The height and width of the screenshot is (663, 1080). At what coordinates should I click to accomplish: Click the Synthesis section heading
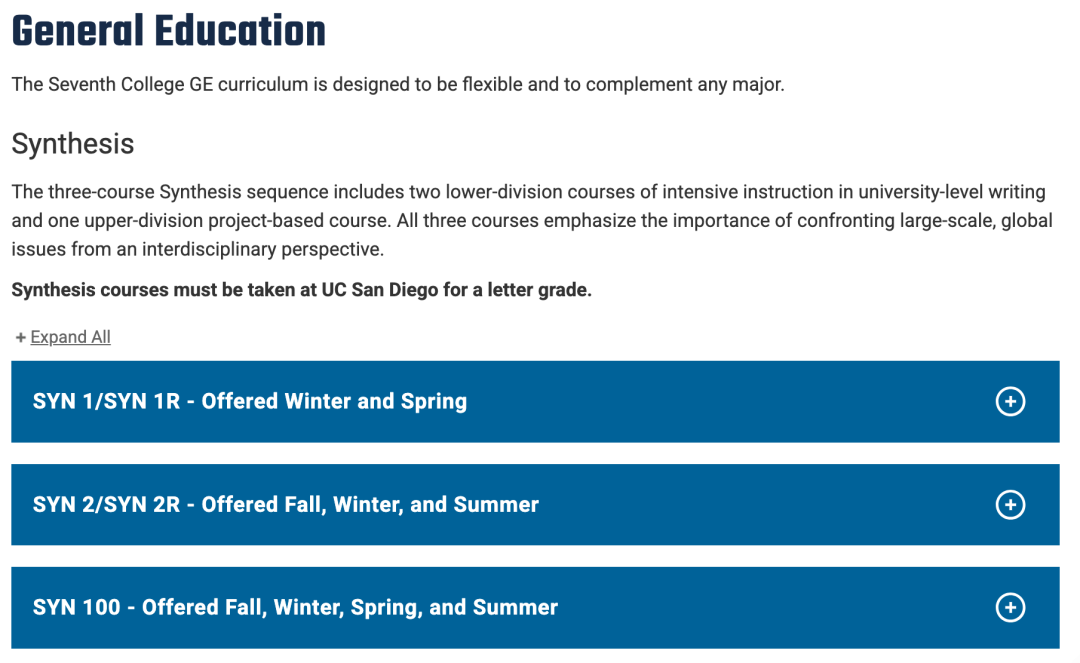point(72,144)
